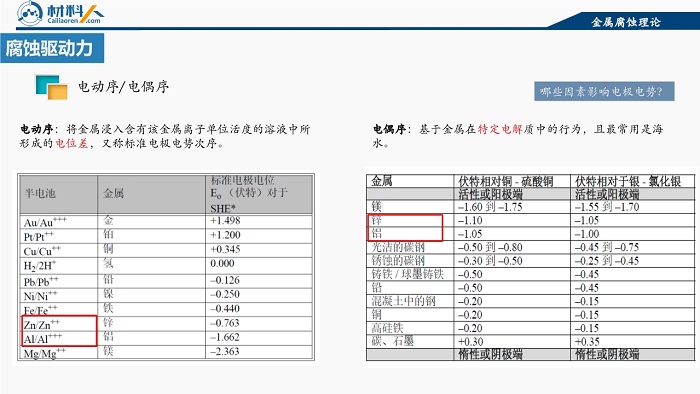700x394 pixels.
Task: Click the 伏特相对铜-硫酸铜 column header
Action: tap(505, 181)
